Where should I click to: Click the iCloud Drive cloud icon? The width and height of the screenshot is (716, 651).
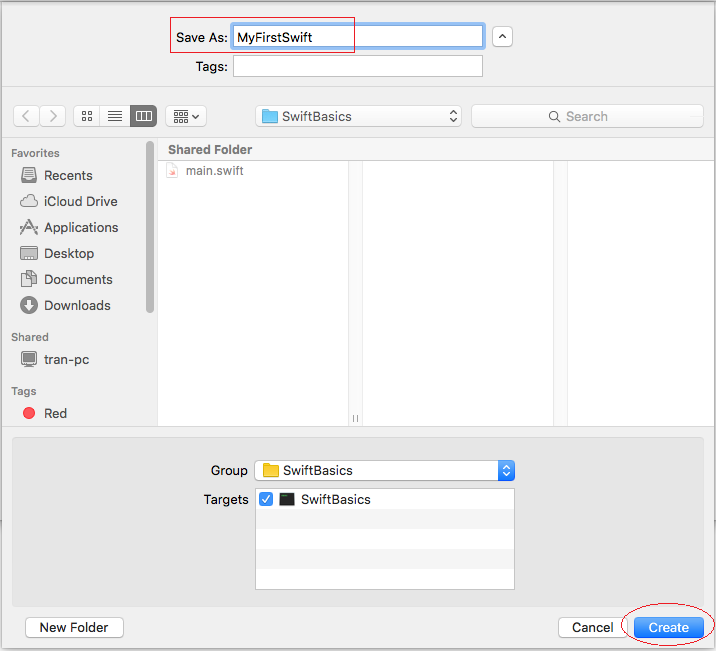pos(29,201)
